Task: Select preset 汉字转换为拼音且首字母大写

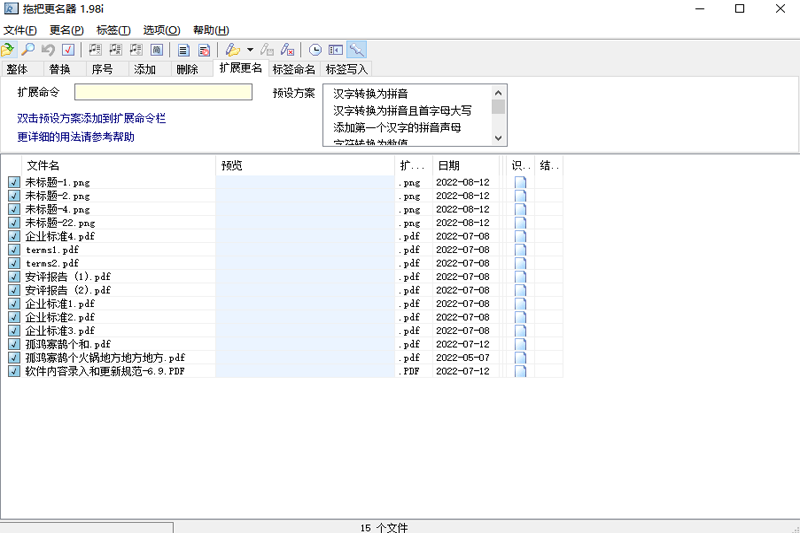Action: [x=402, y=111]
